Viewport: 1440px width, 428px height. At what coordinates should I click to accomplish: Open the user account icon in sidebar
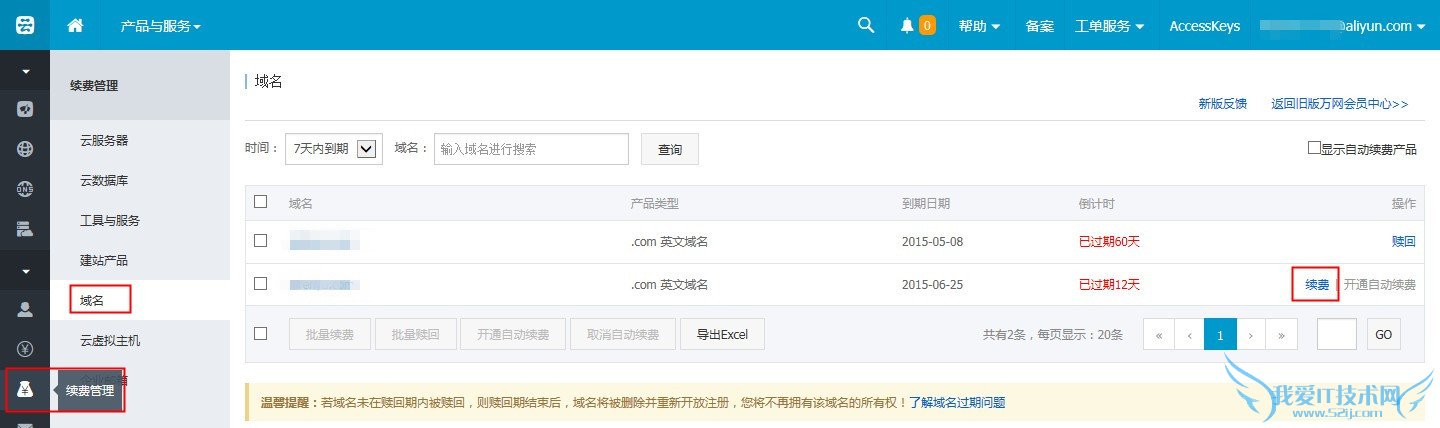click(25, 309)
